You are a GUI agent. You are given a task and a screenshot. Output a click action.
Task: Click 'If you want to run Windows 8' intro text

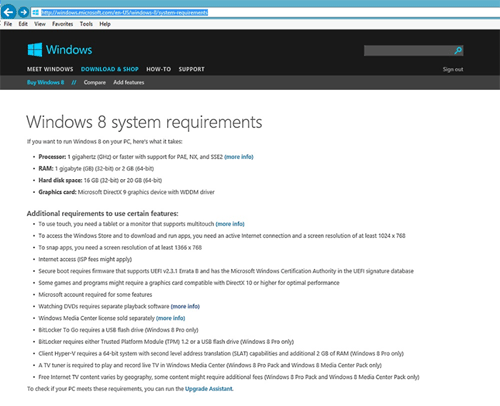[x=105, y=142]
